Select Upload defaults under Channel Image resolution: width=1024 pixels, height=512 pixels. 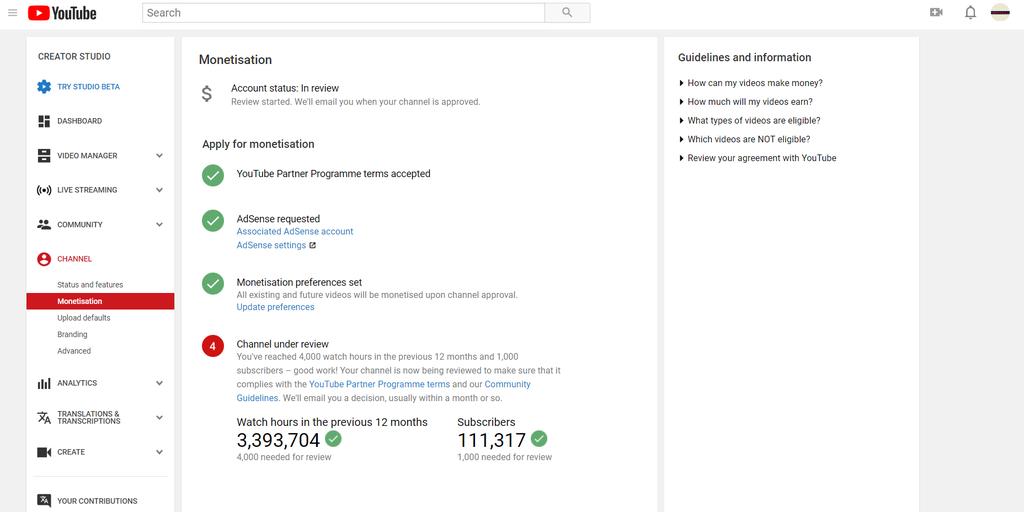(84, 318)
